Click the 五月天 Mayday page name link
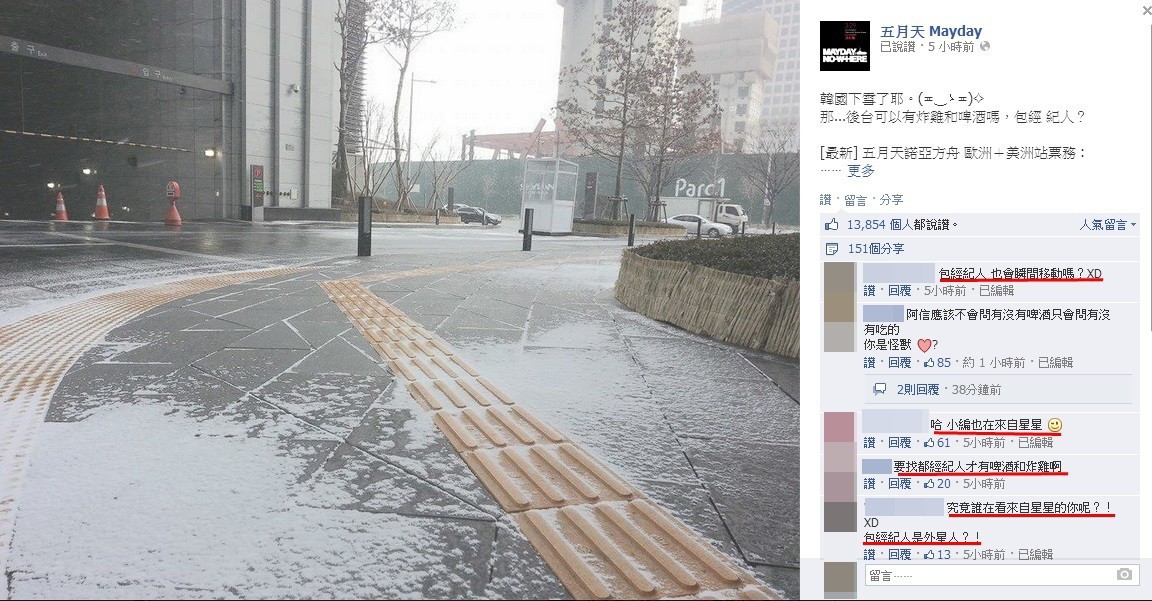This screenshot has height=601, width=1152. (x=931, y=31)
